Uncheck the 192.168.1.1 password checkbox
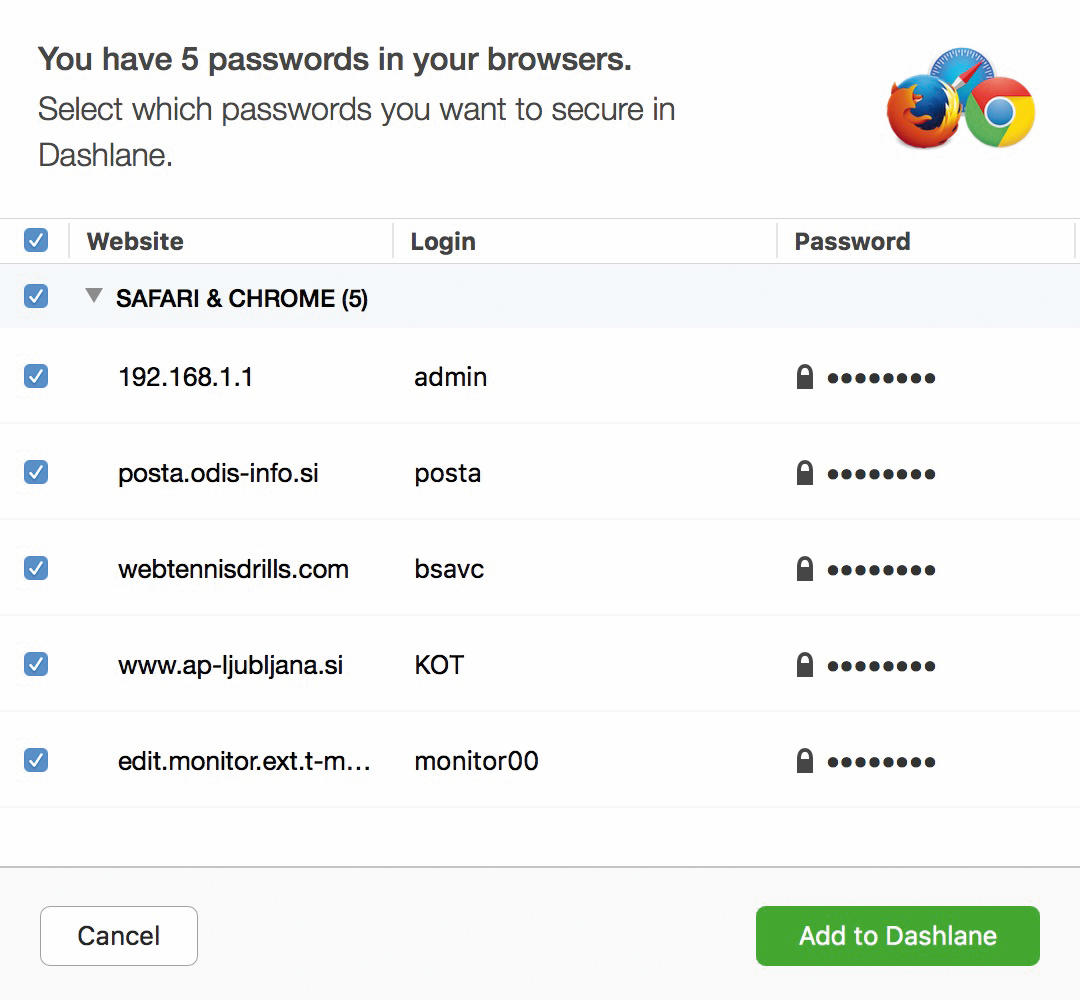This screenshot has width=1080, height=1000. pos(36,377)
